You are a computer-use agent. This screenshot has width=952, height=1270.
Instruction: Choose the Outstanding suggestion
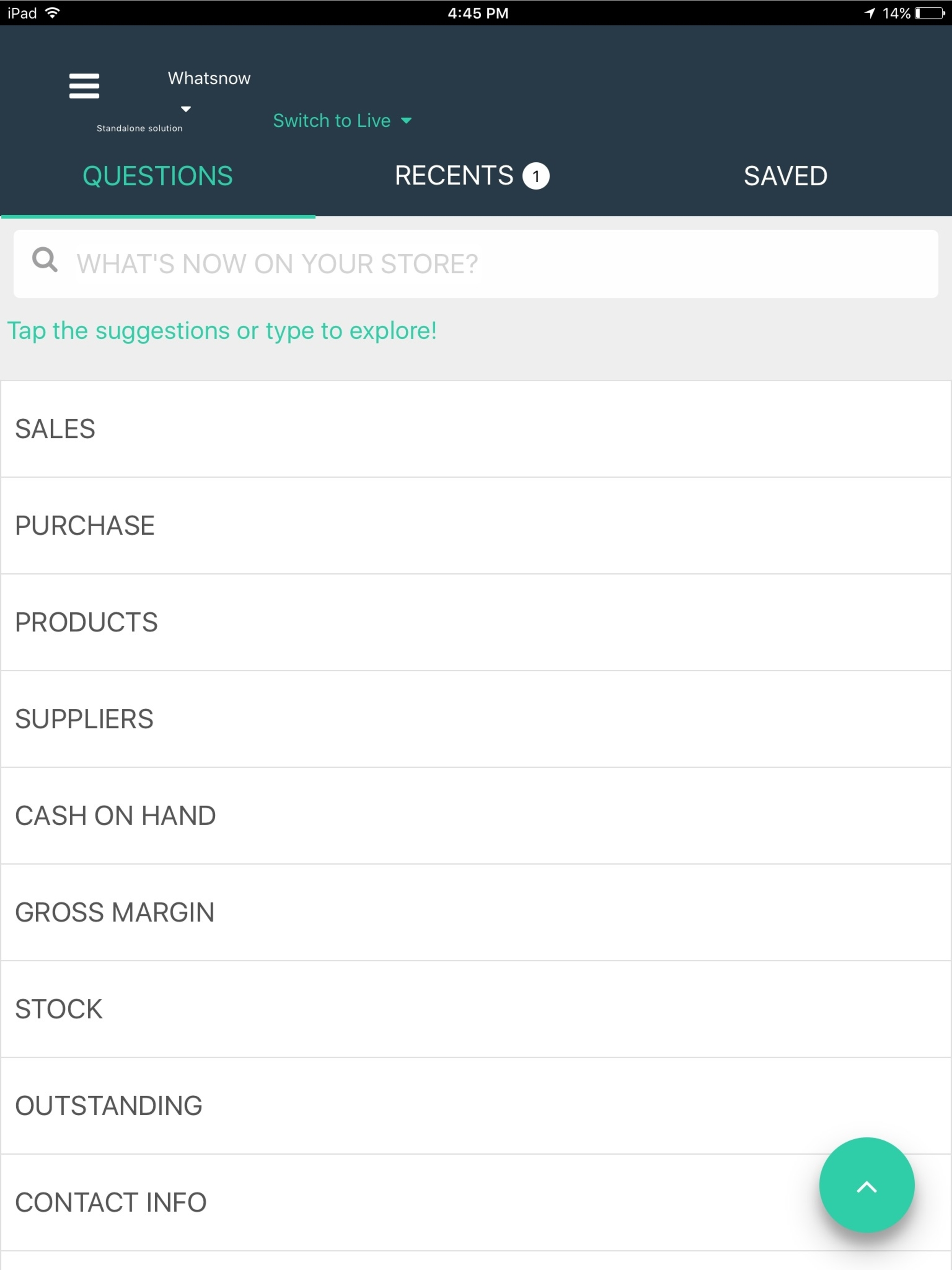tap(476, 1106)
